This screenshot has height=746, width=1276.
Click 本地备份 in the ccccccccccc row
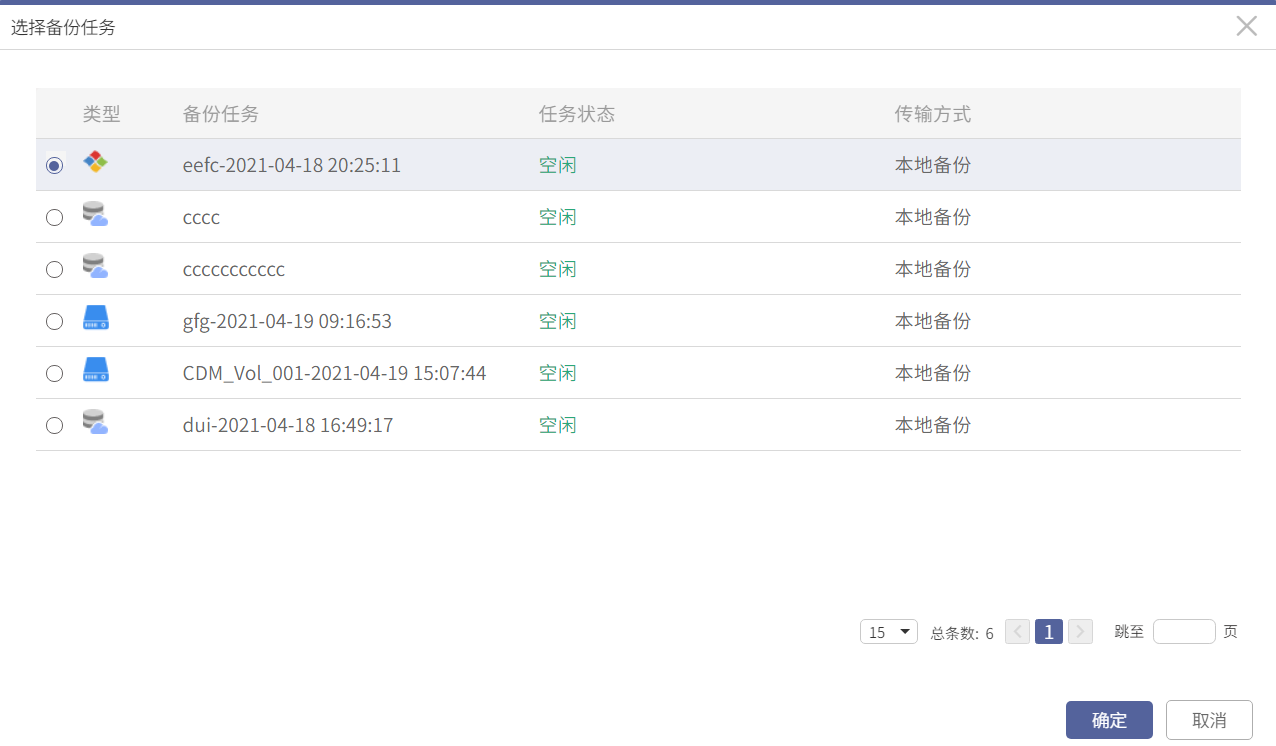933,269
